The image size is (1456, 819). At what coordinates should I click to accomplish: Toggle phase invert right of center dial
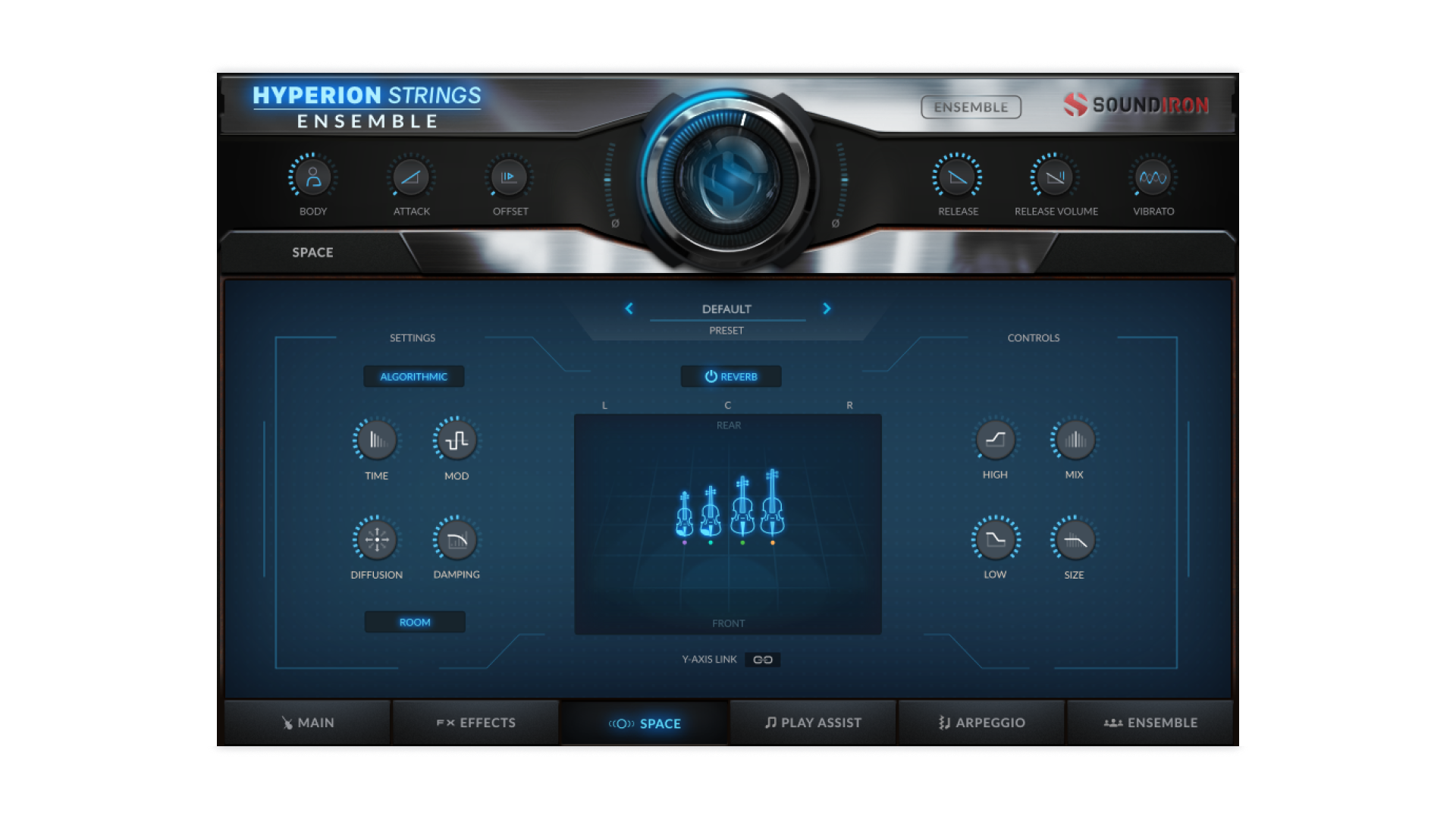pyautogui.click(x=835, y=224)
